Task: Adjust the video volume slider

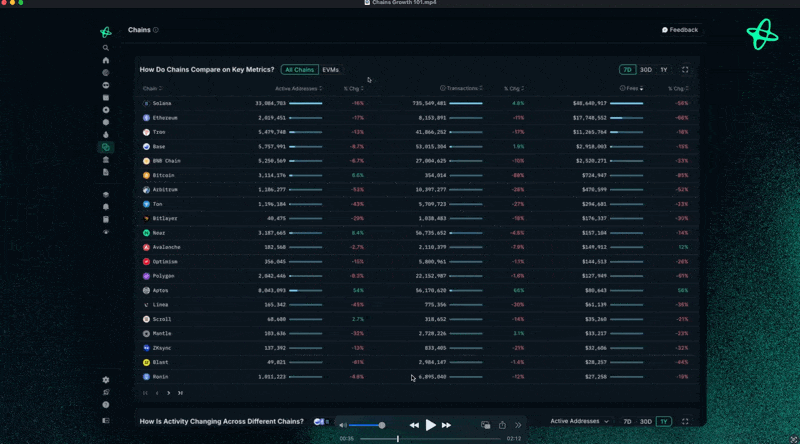Action: 365,425
